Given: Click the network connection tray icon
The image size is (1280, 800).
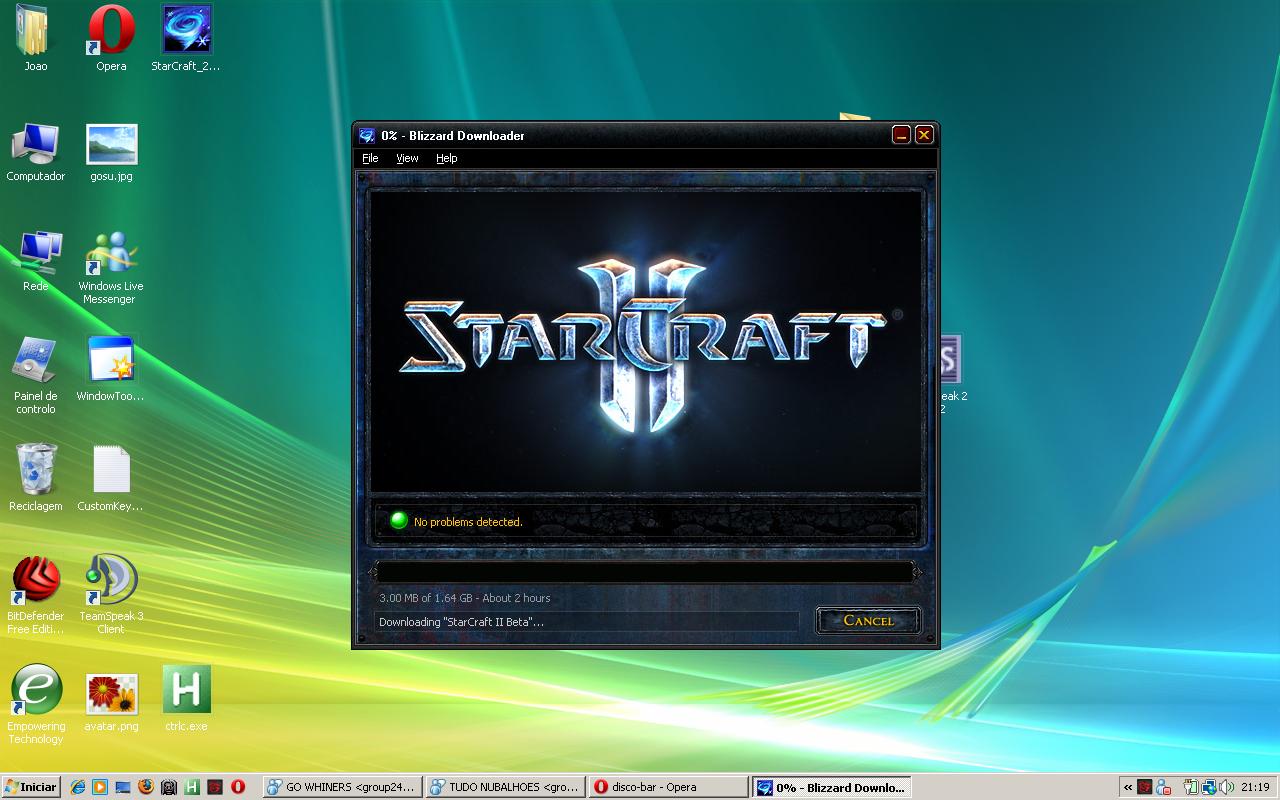Looking at the screenshot, I should (1209, 787).
